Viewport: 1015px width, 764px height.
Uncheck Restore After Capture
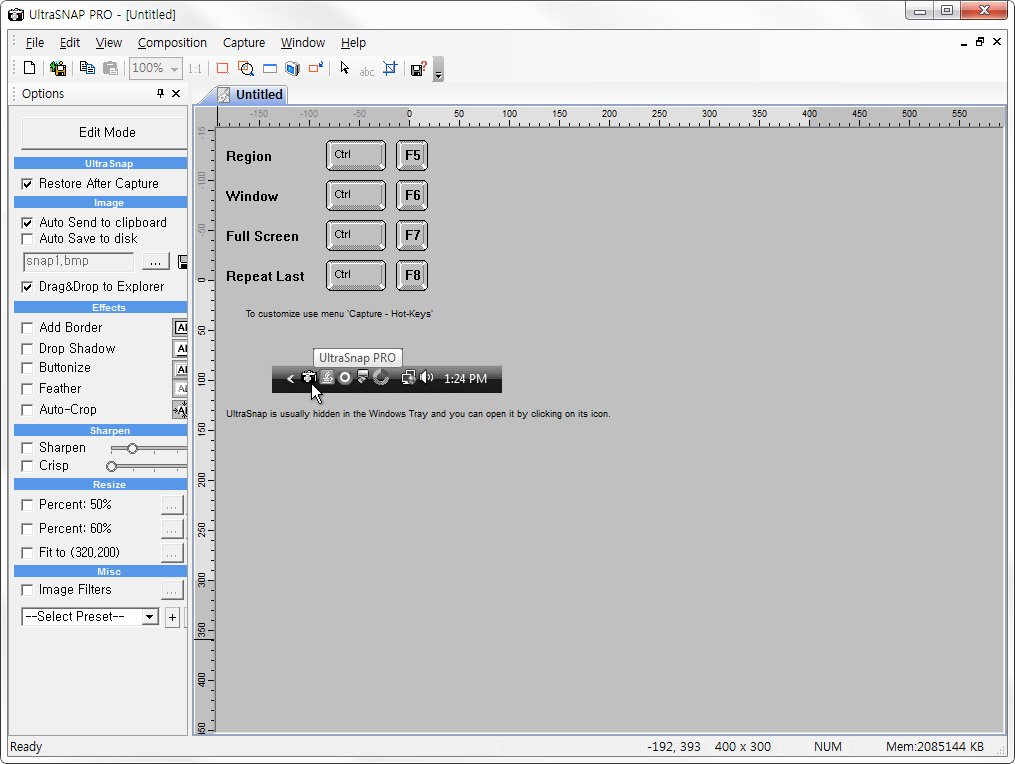(27, 184)
